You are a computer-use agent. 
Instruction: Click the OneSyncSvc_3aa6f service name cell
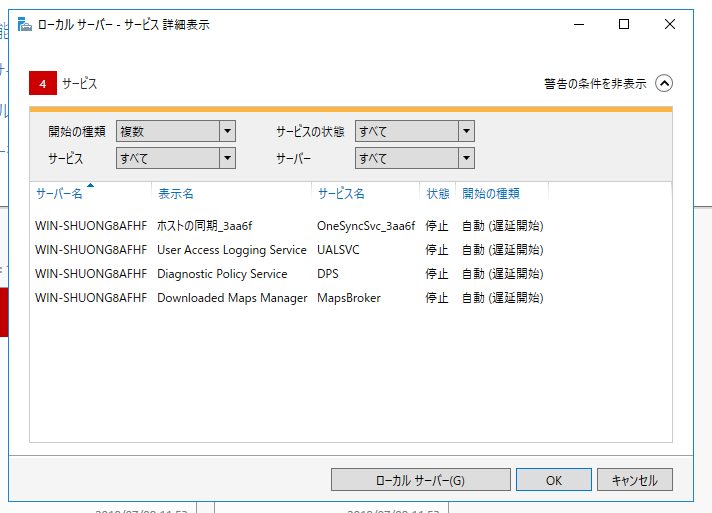point(366,226)
